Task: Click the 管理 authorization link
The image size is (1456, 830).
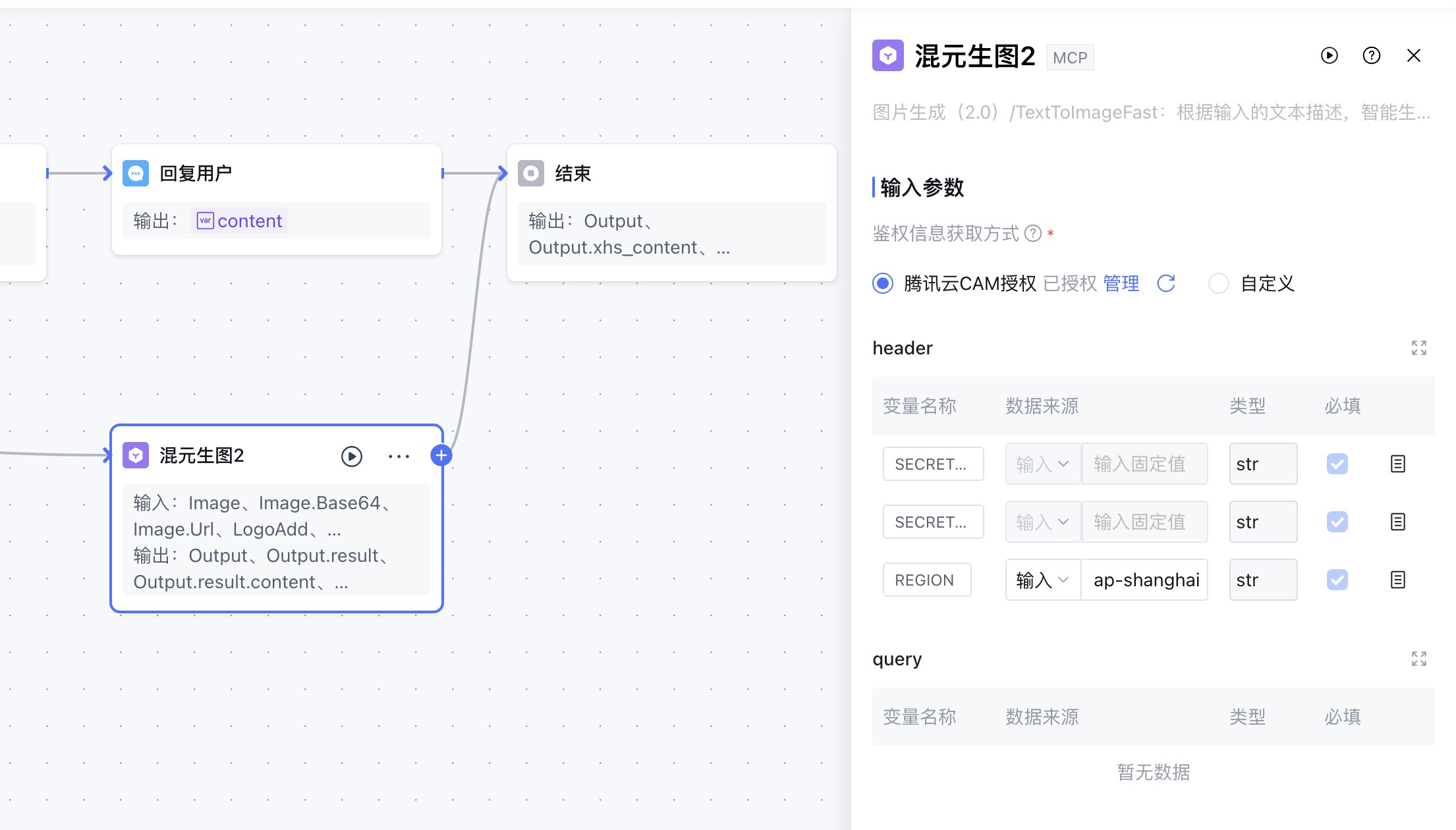Action: (x=1121, y=283)
